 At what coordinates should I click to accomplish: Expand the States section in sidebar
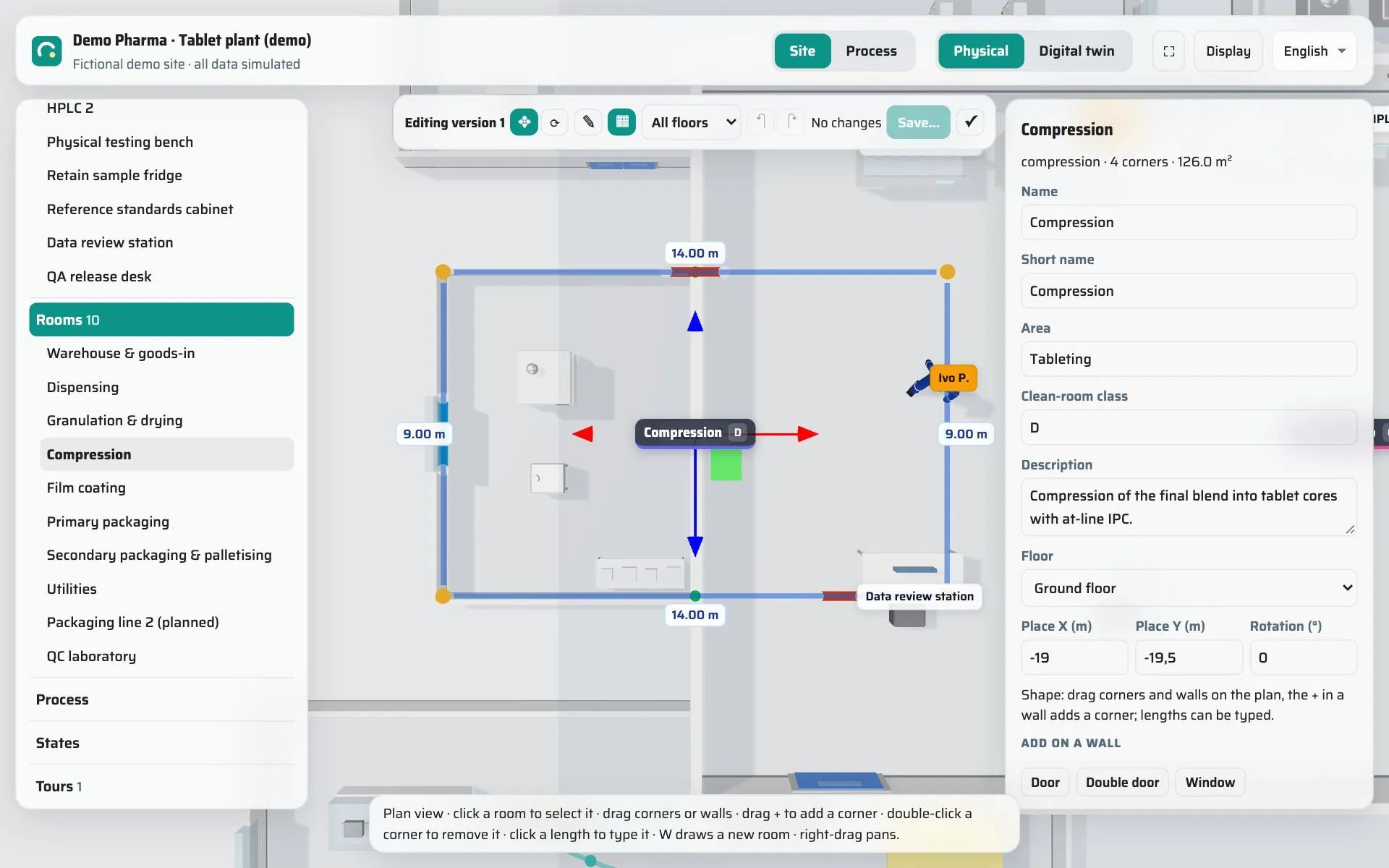pyautogui.click(x=161, y=743)
